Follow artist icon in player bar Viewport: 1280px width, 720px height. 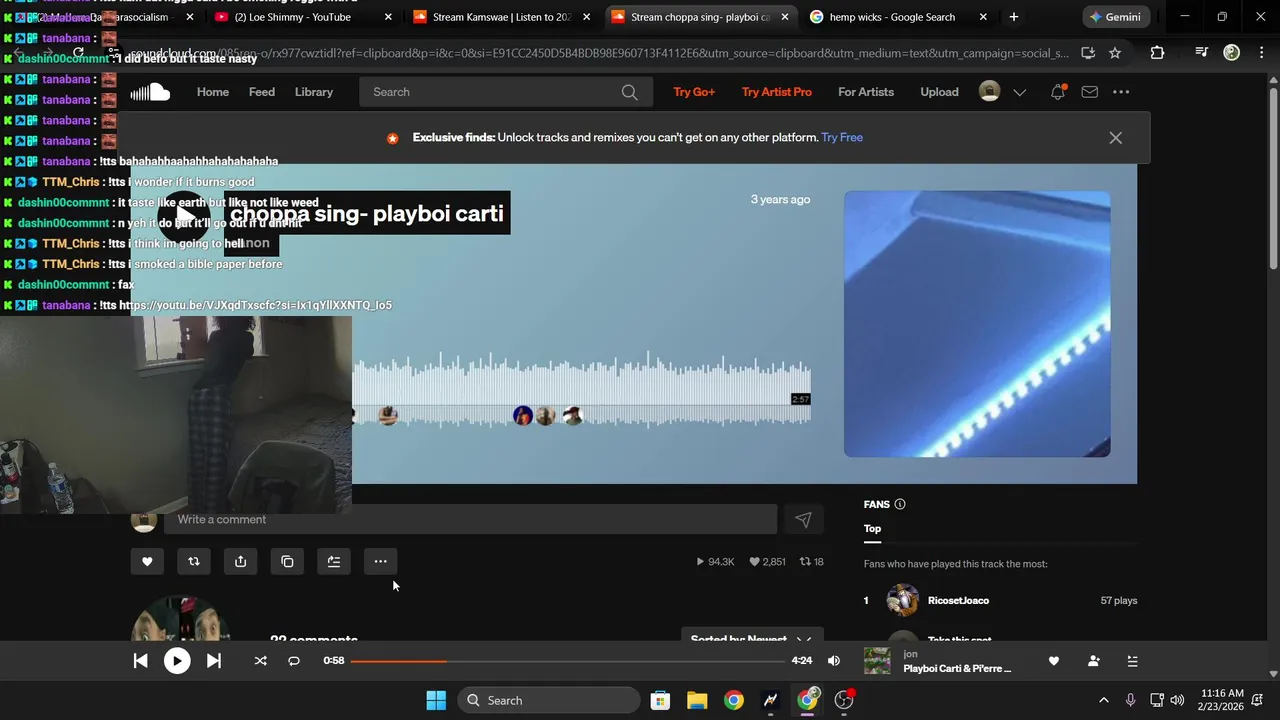coord(1093,660)
